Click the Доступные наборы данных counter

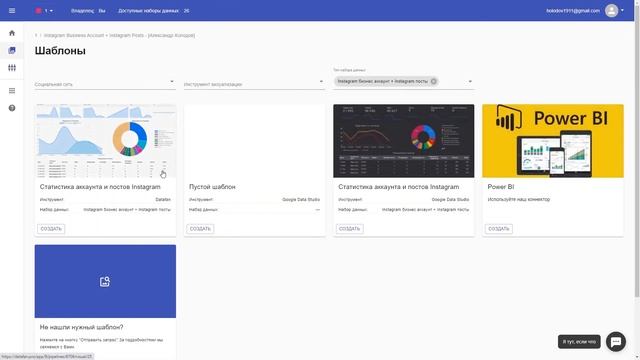153,11
